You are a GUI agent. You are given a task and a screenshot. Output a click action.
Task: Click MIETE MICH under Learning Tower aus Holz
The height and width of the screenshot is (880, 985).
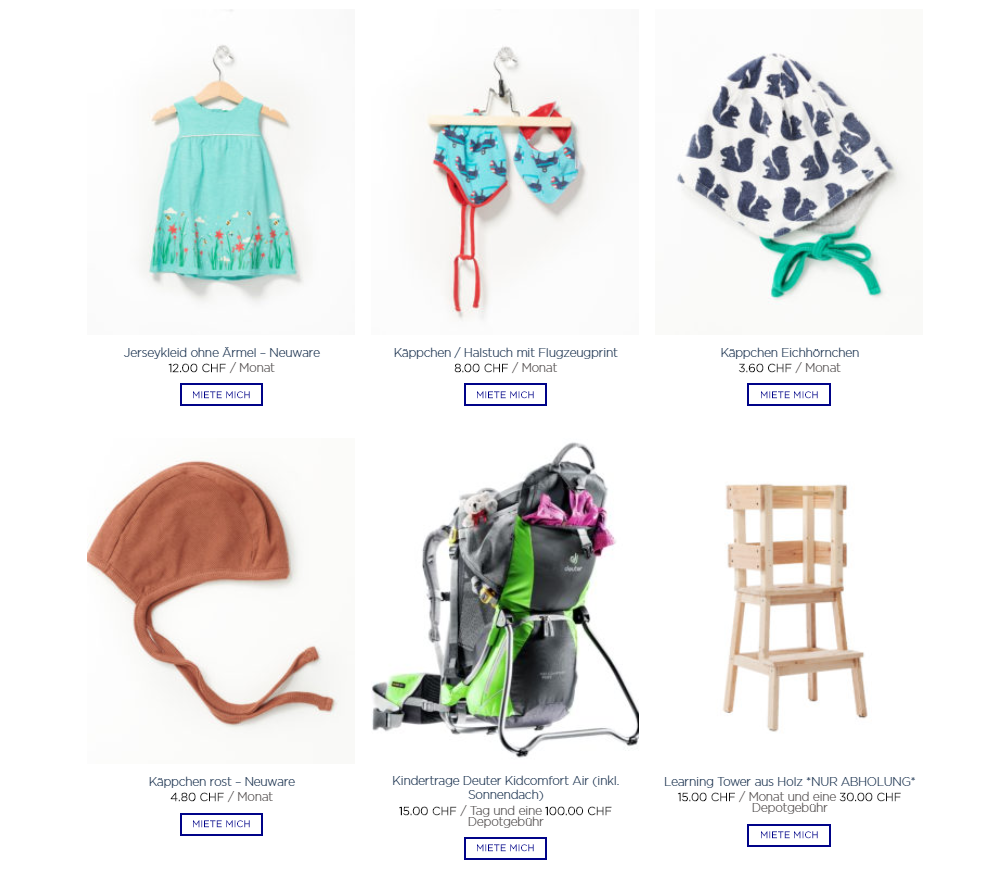coord(789,835)
